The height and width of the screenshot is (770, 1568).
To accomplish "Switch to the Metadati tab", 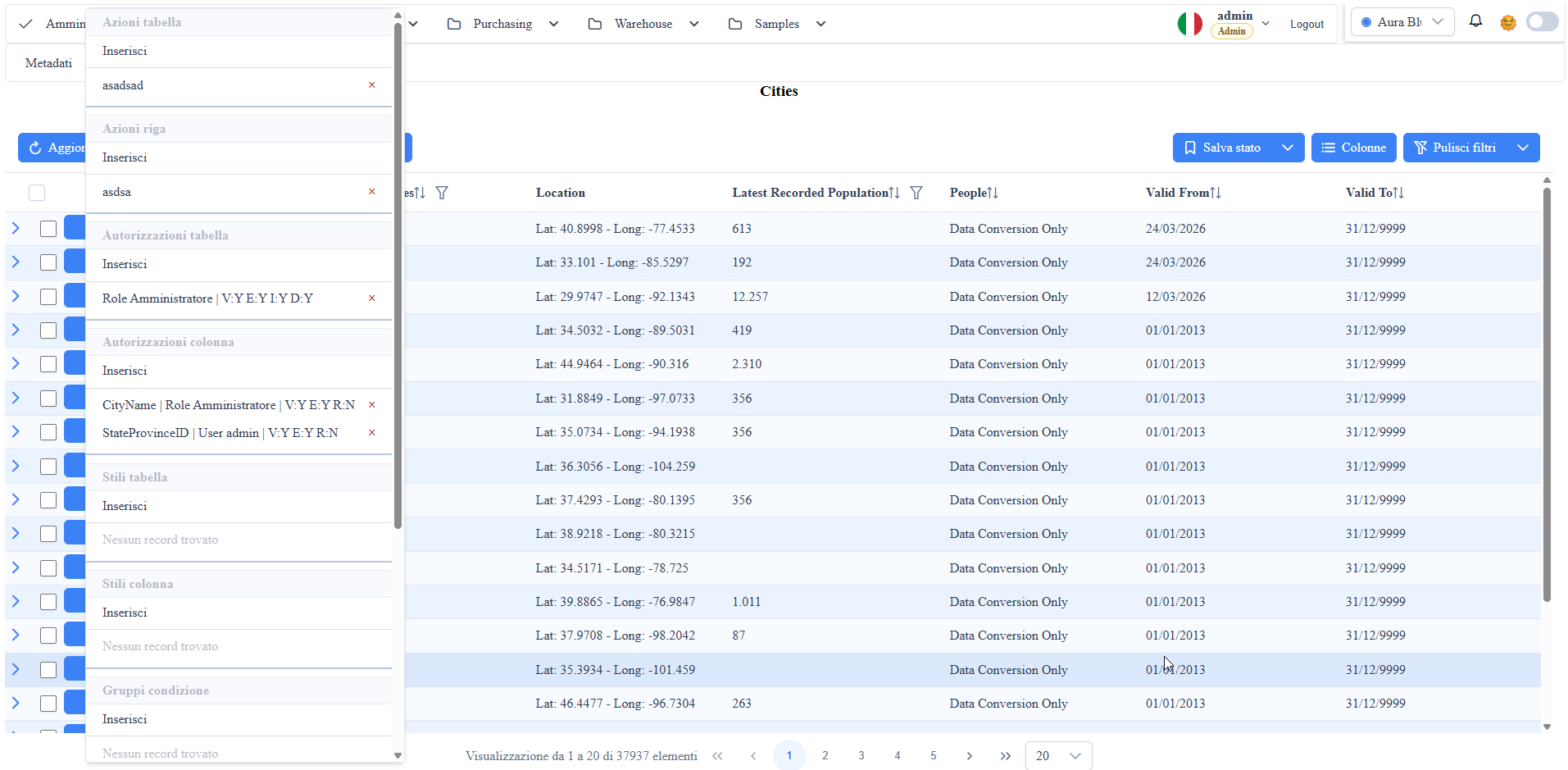I will tap(48, 63).
